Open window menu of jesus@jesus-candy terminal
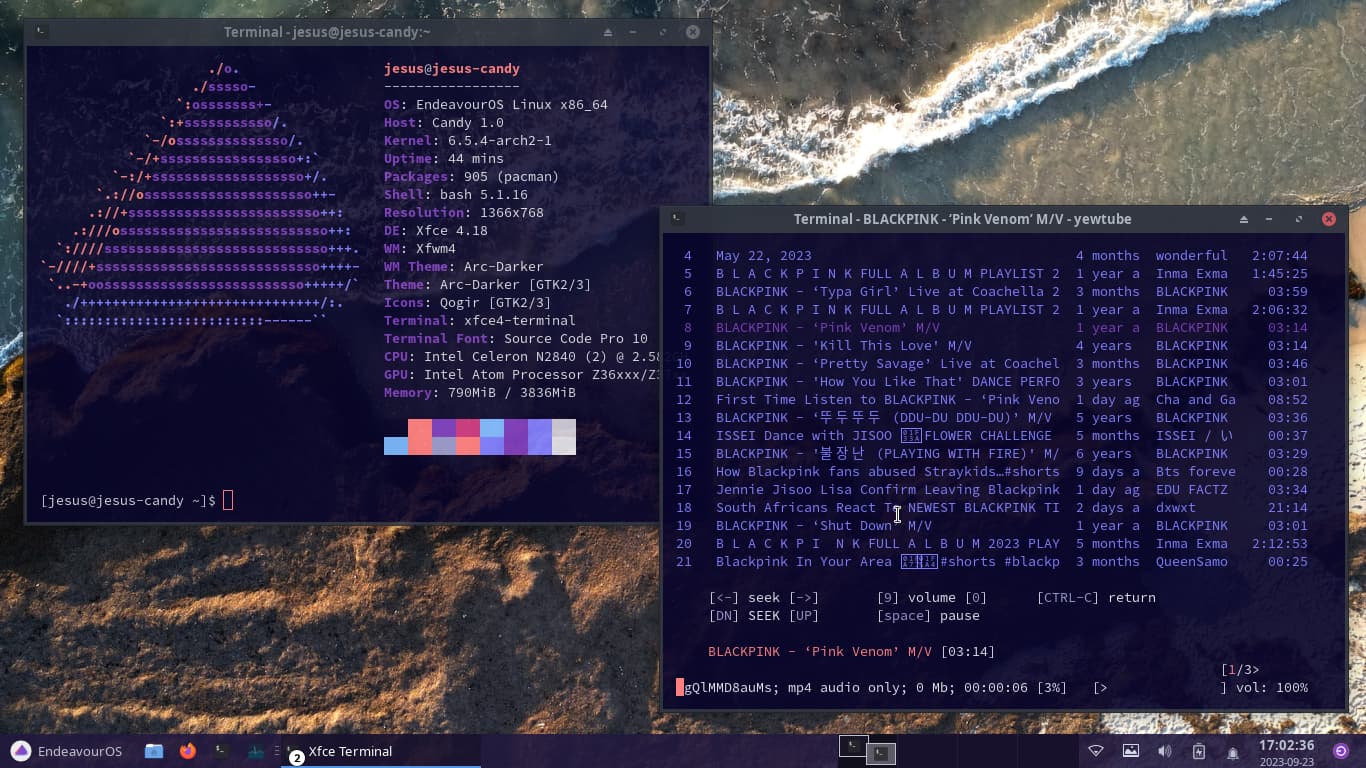The height and width of the screenshot is (768, 1366). (x=40, y=32)
